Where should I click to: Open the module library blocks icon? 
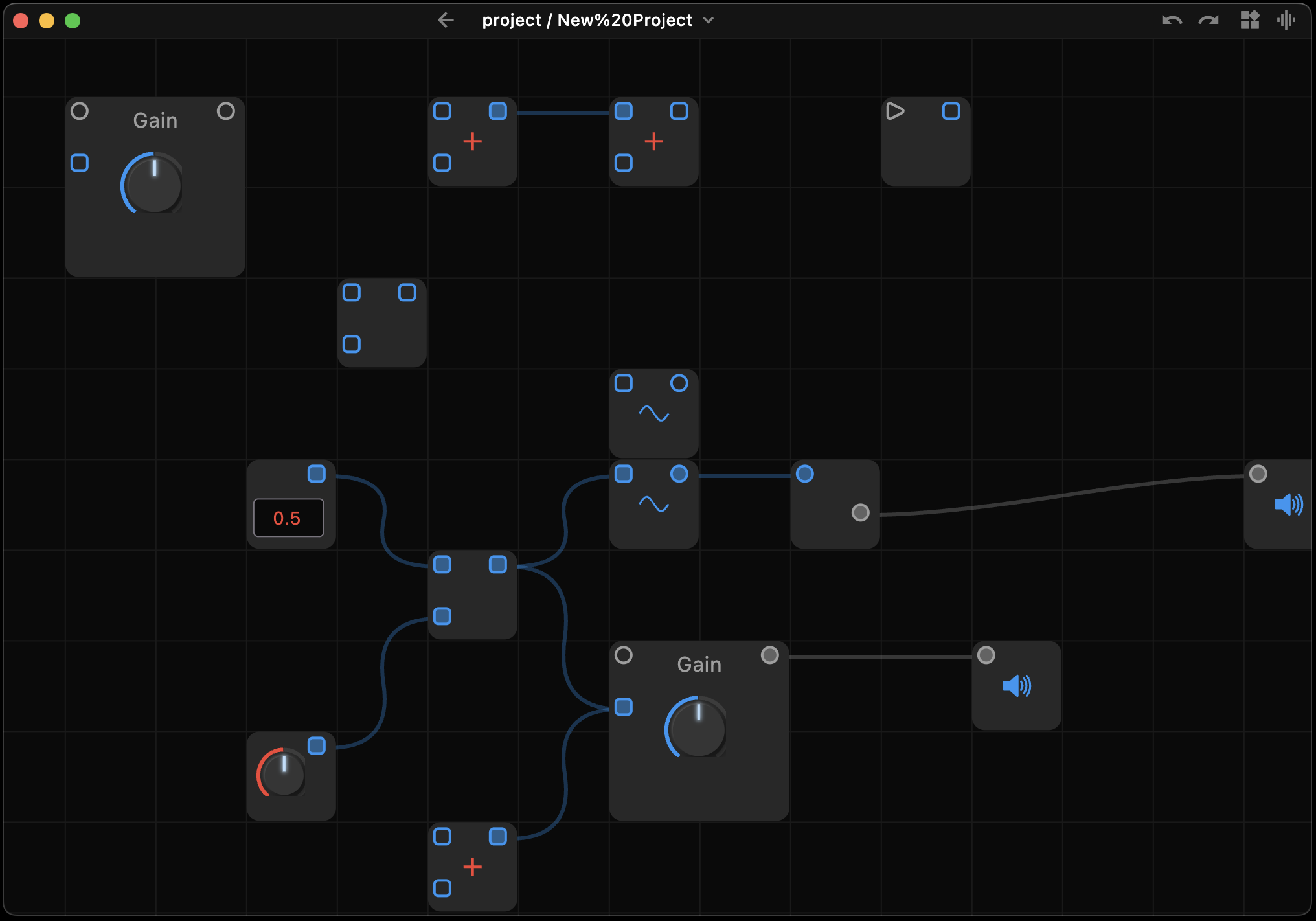(x=1249, y=20)
